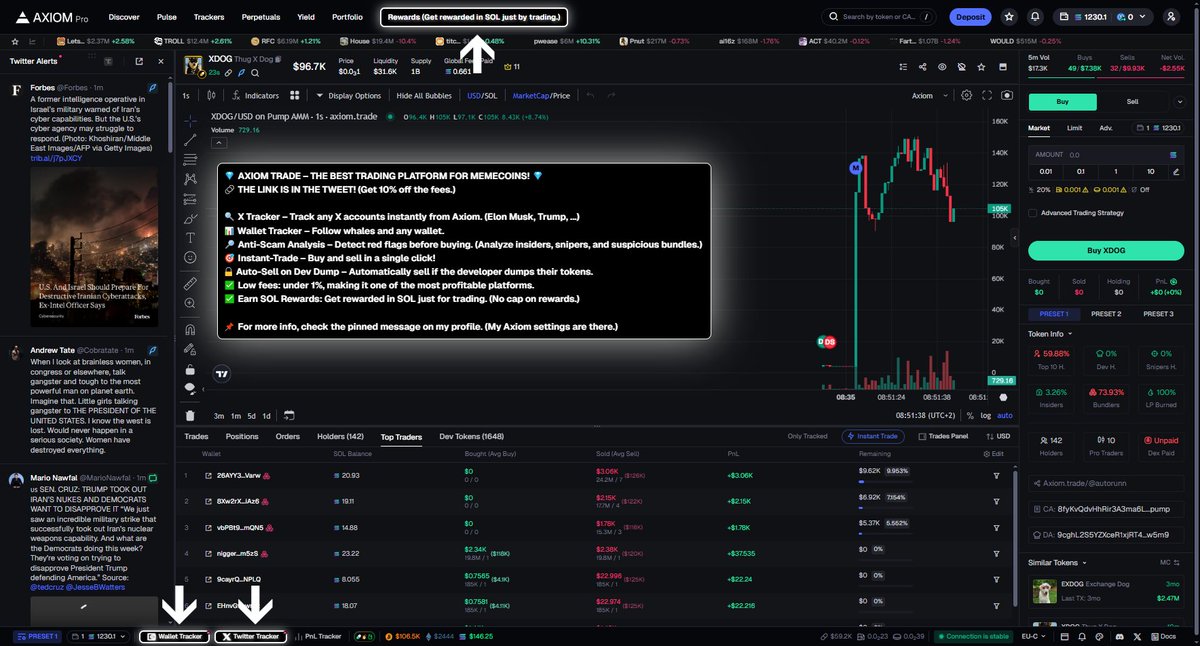This screenshot has width=1200, height=646.
Task: Open the Portfolio page
Action: point(347,17)
